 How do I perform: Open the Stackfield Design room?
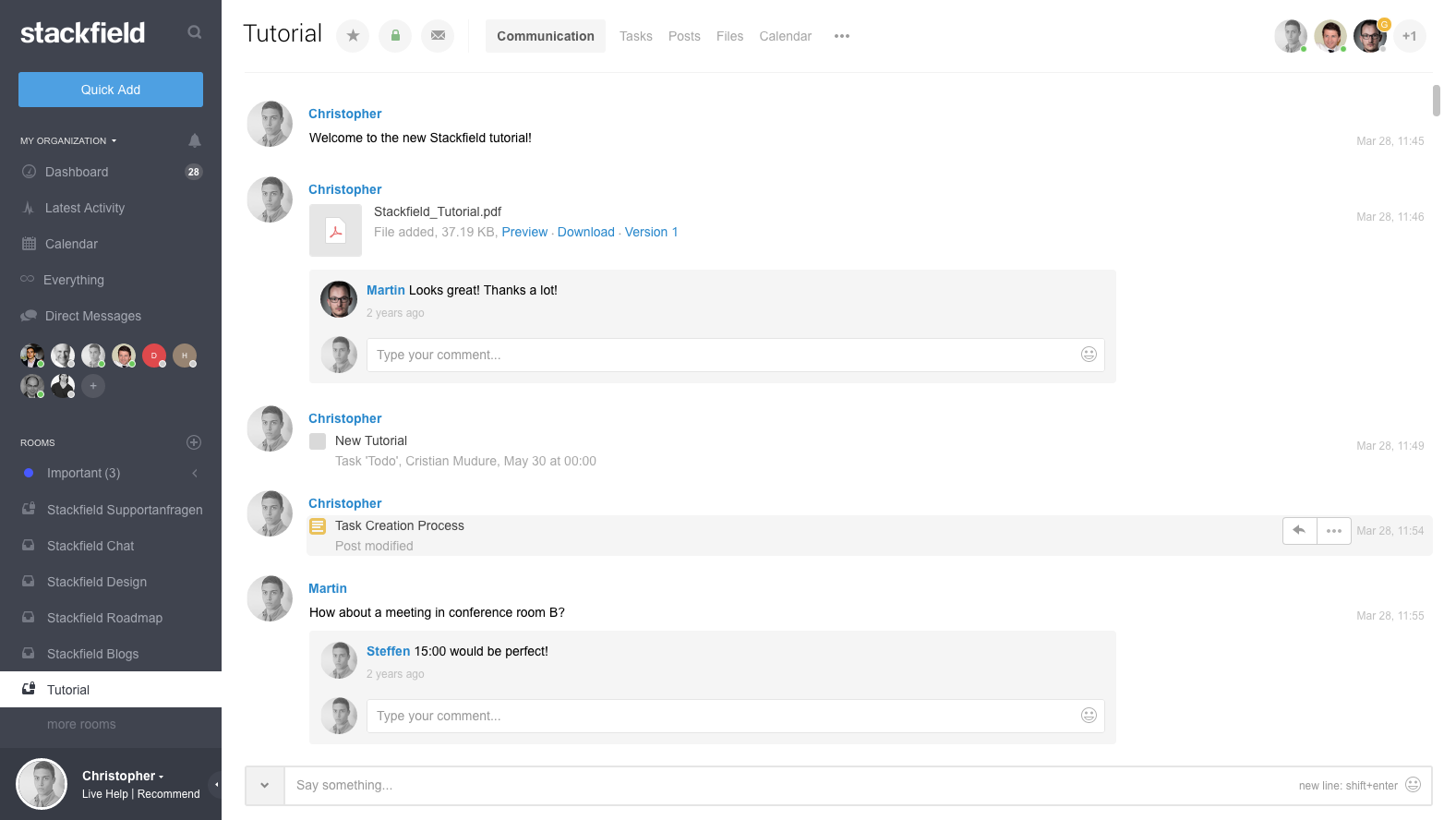pos(111,582)
